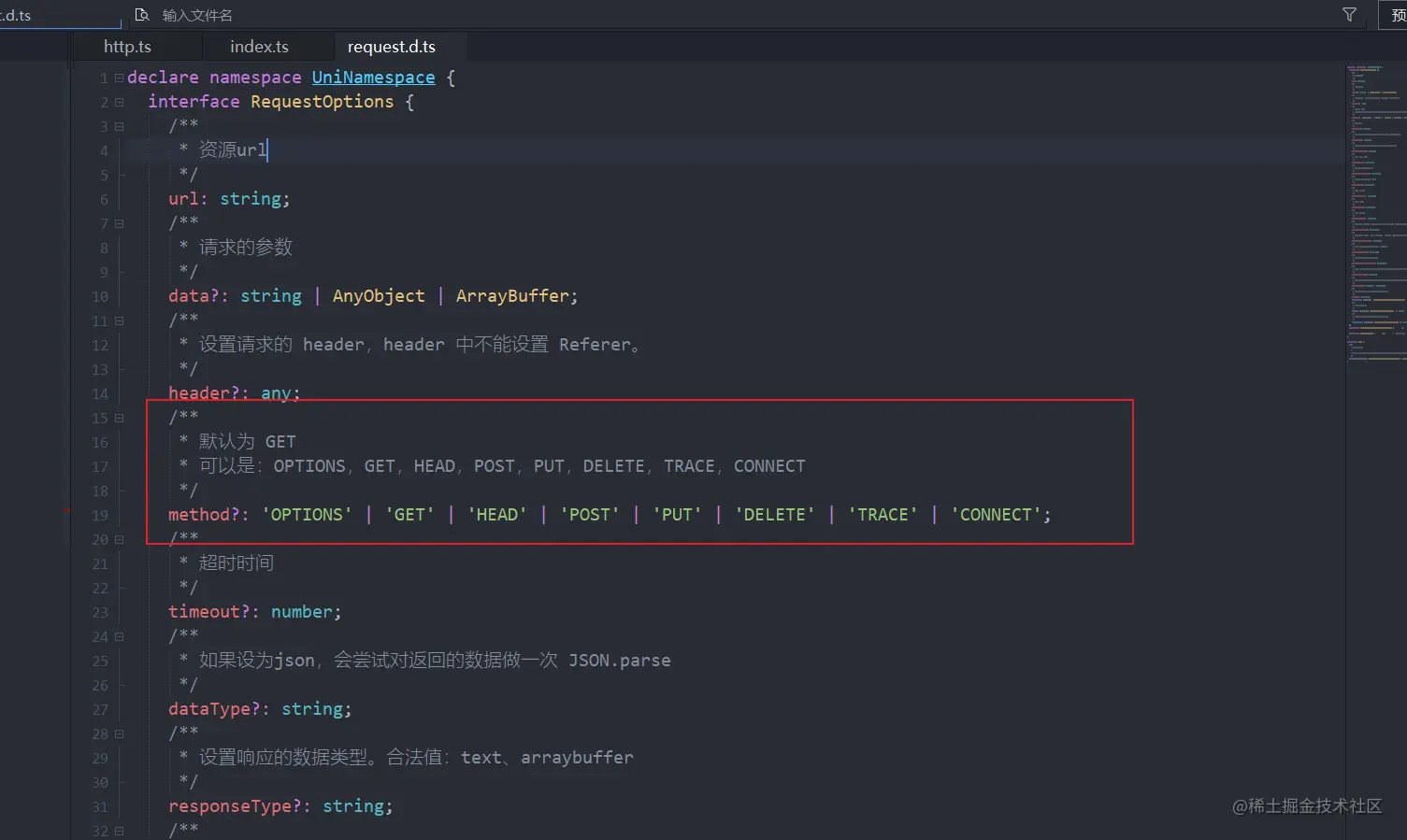This screenshot has width=1407, height=840.
Task: Click the 'method?' property name
Action: pos(204,515)
